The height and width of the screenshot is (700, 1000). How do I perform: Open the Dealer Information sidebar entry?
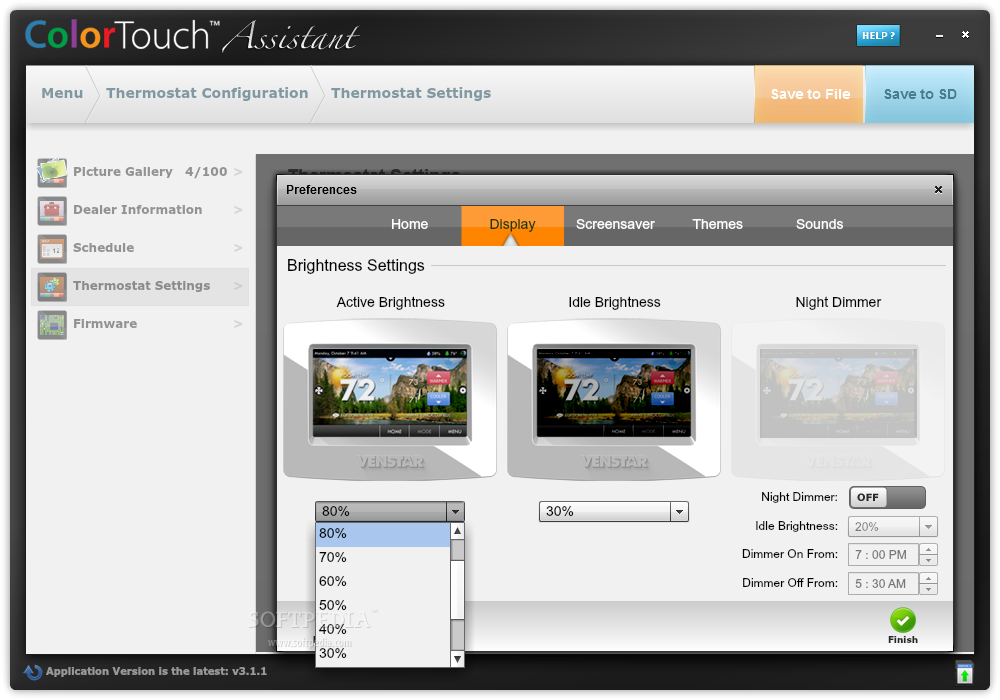(140, 210)
